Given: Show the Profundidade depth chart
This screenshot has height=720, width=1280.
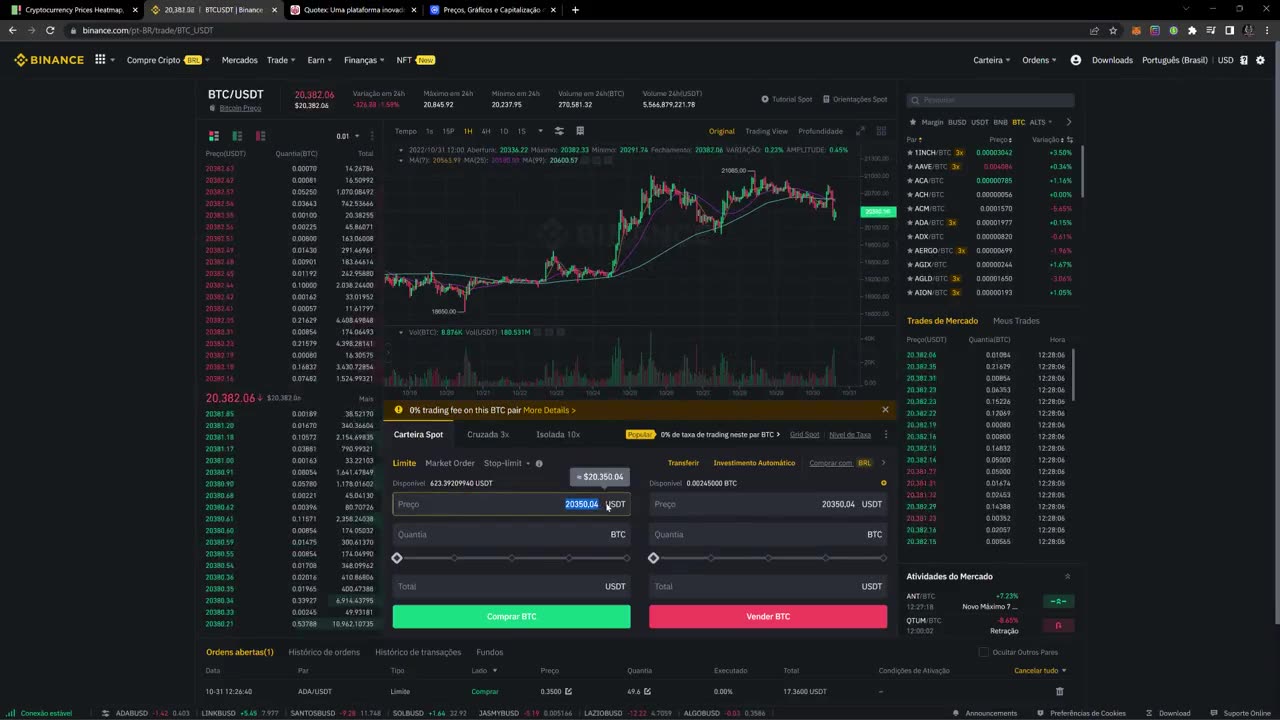Looking at the screenshot, I should 820,131.
